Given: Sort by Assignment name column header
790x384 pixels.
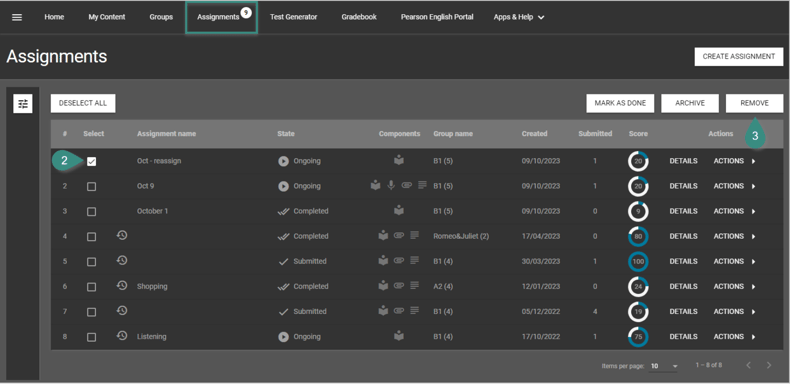Looking at the screenshot, I should (166, 134).
